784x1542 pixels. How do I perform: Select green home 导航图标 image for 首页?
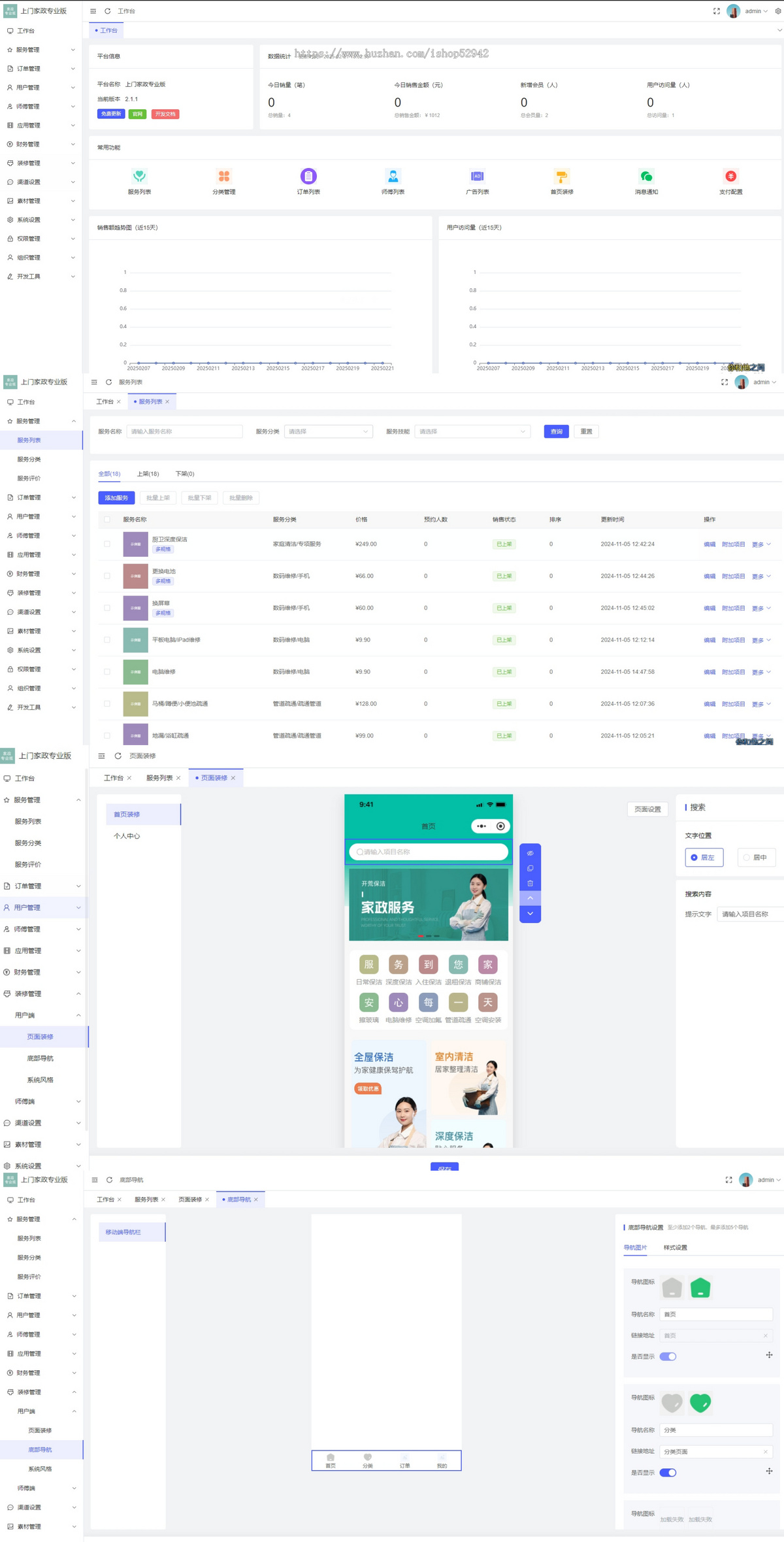tap(700, 1287)
